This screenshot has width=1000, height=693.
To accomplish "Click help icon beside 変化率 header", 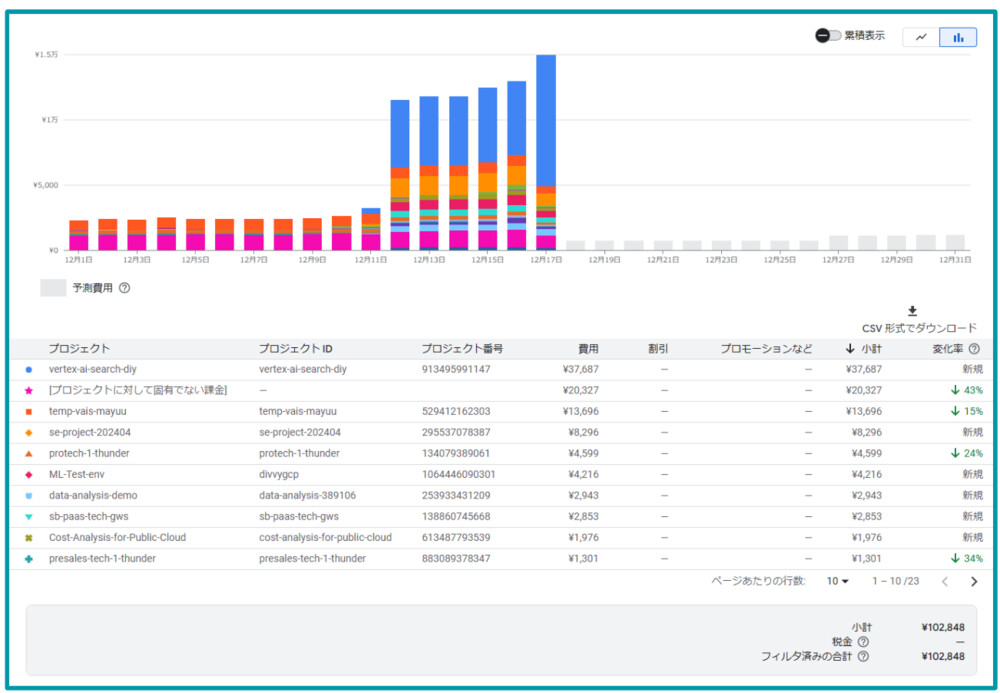I will click(x=974, y=349).
